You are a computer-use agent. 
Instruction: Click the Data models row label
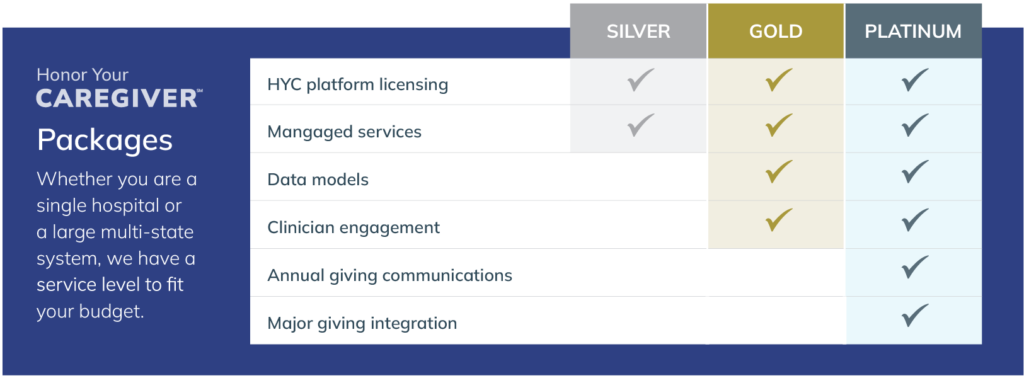pyautogui.click(x=318, y=180)
